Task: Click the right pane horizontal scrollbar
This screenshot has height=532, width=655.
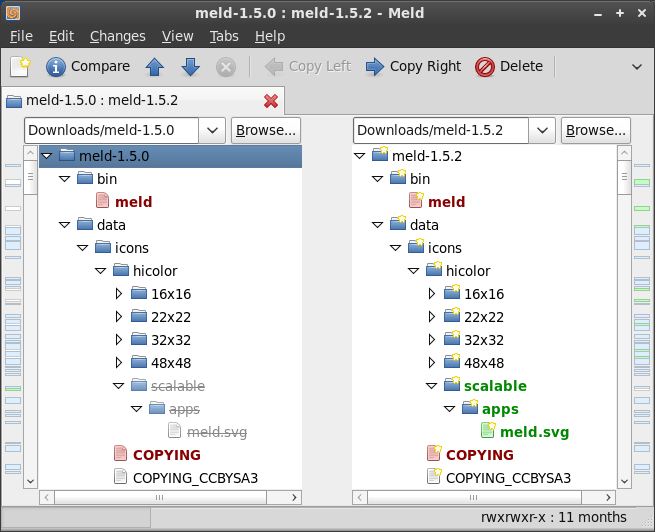Action: (x=483, y=497)
